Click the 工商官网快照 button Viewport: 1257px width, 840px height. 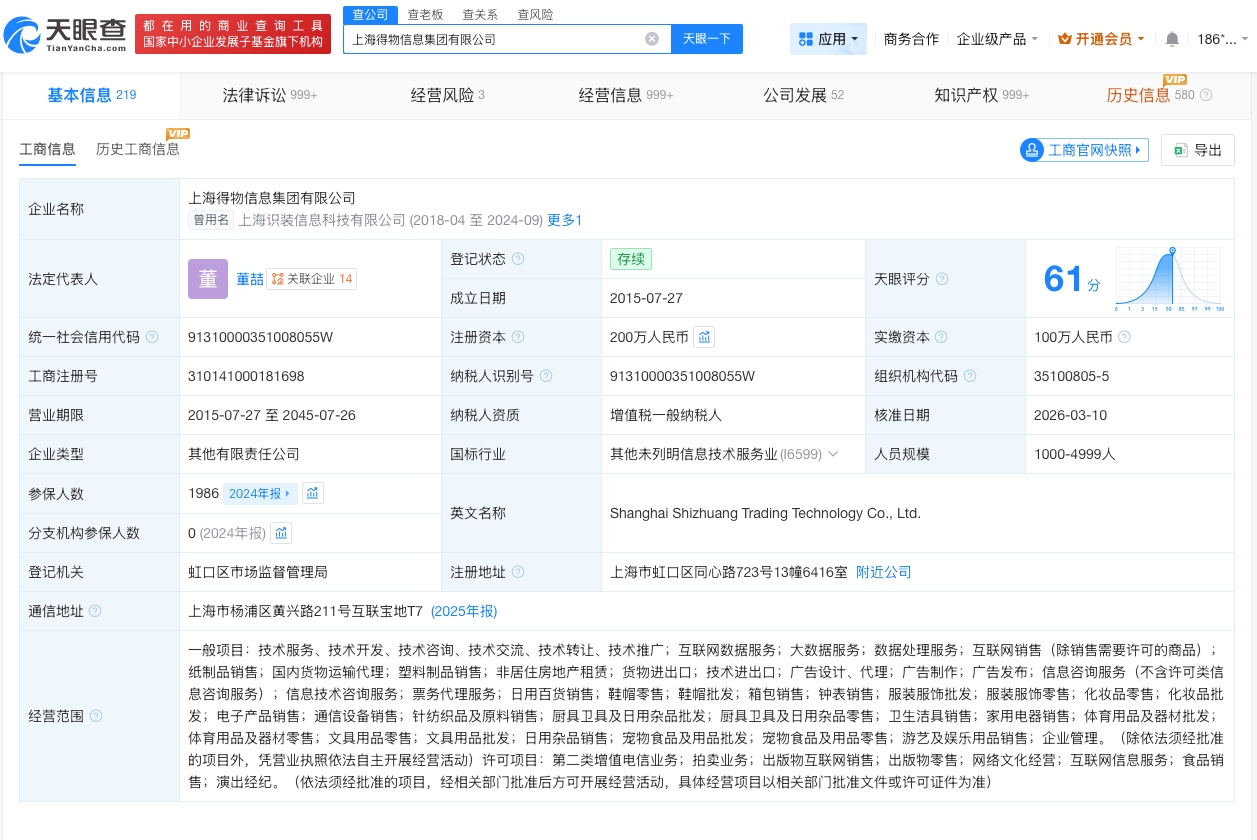pyautogui.click(x=1084, y=150)
